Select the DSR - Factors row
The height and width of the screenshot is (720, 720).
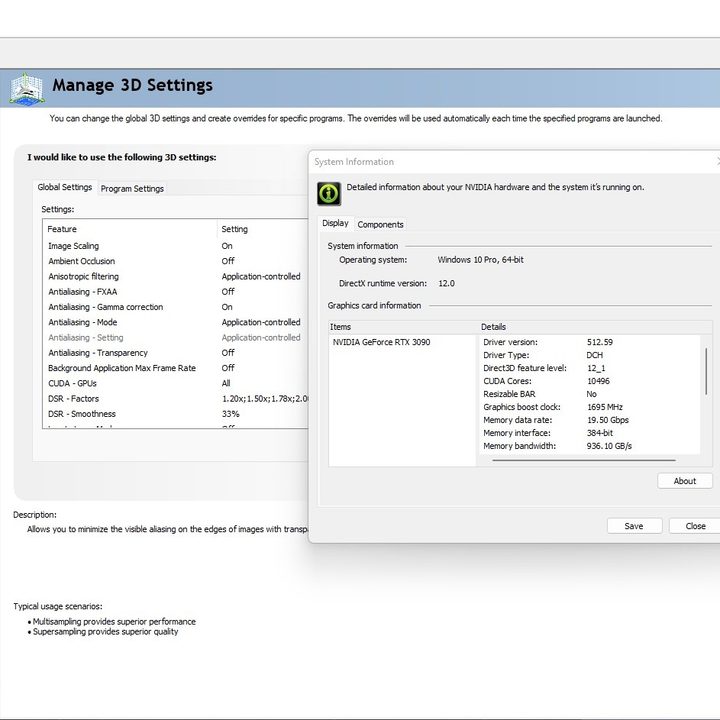[x=176, y=399]
